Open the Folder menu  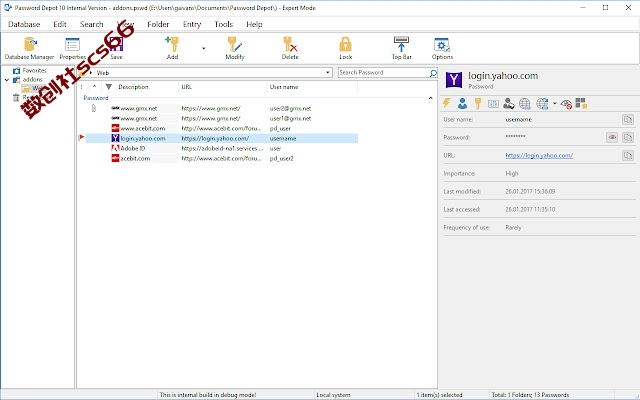click(x=158, y=24)
